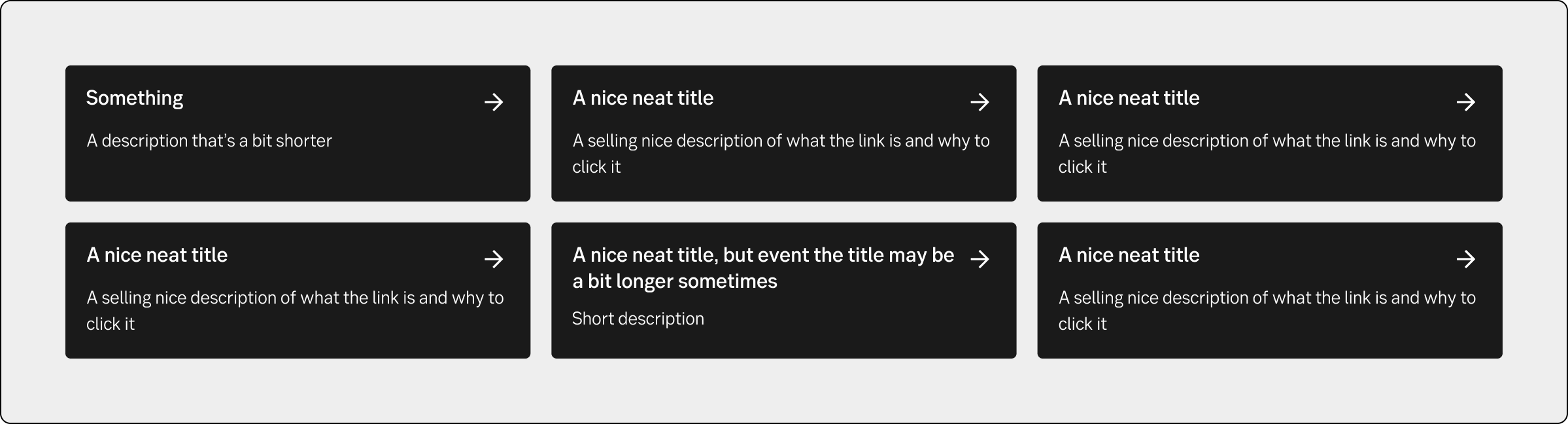1568x424 pixels.
Task: Select 'A nice neat title' in the bottom-right card
Action: pos(1129,255)
